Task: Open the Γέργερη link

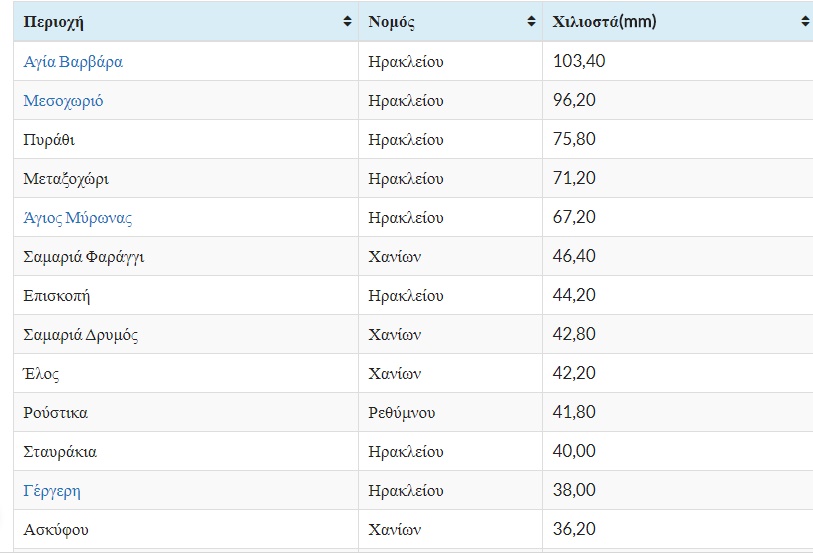Action: 52,491
